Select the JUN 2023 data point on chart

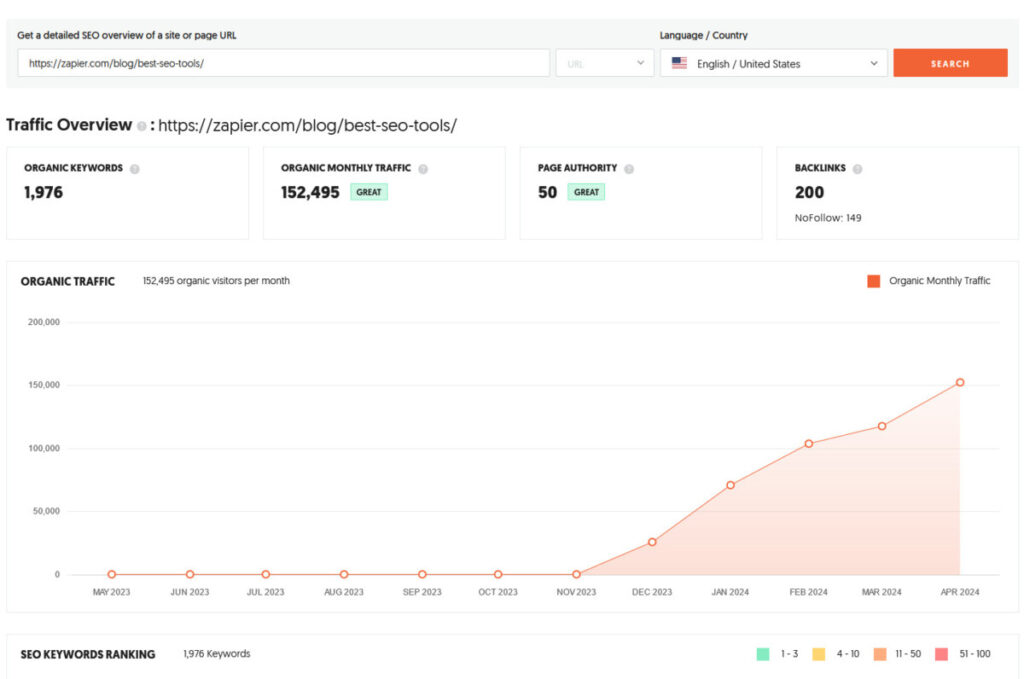tap(189, 575)
